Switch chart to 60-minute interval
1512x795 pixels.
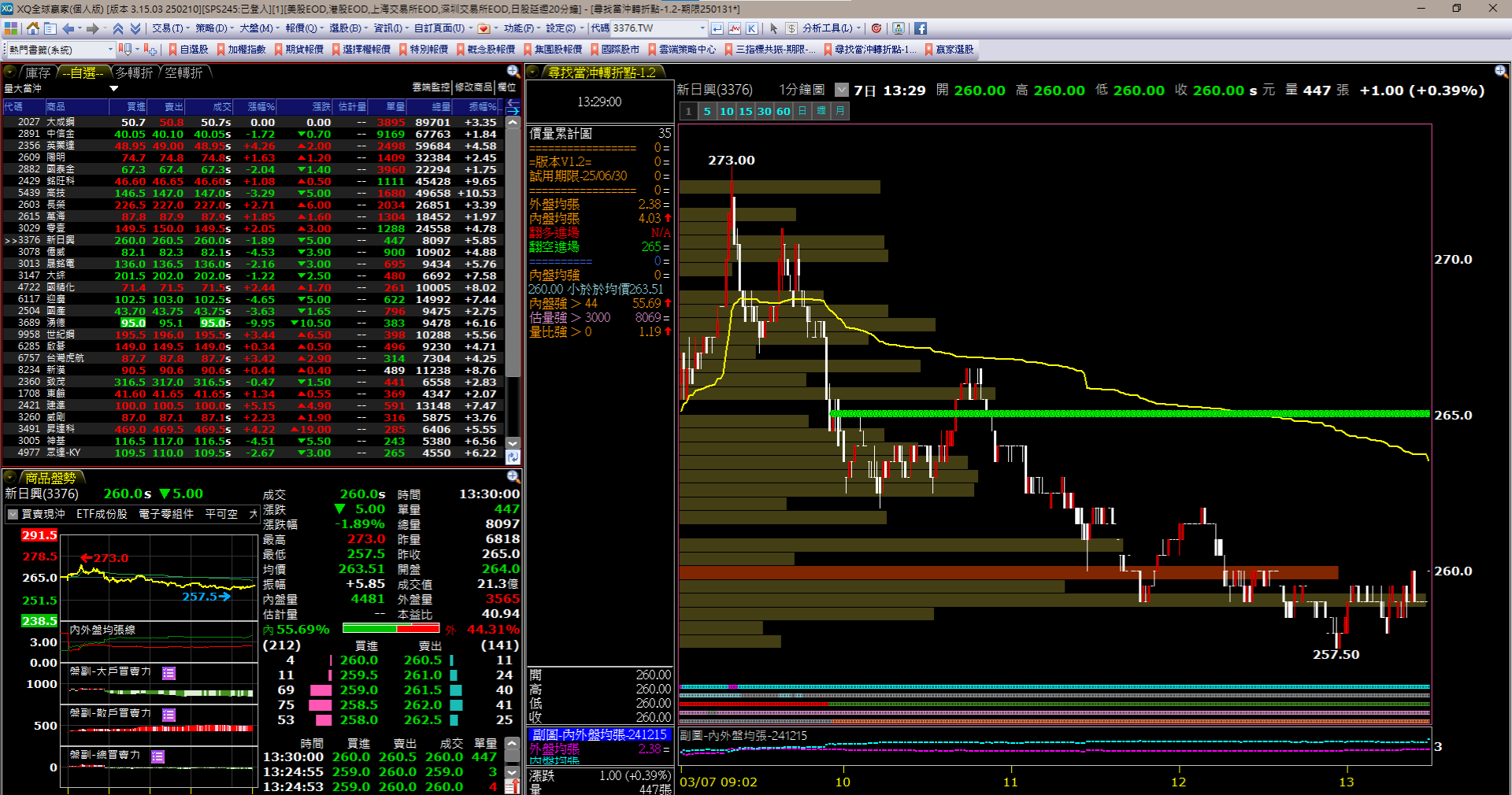tap(783, 111)
